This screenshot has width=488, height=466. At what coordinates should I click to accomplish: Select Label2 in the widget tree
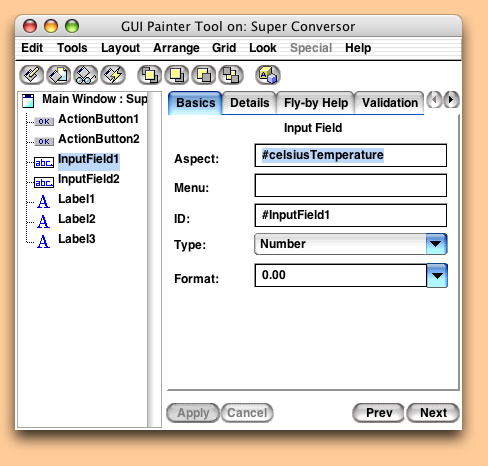[x=77, y=219]
